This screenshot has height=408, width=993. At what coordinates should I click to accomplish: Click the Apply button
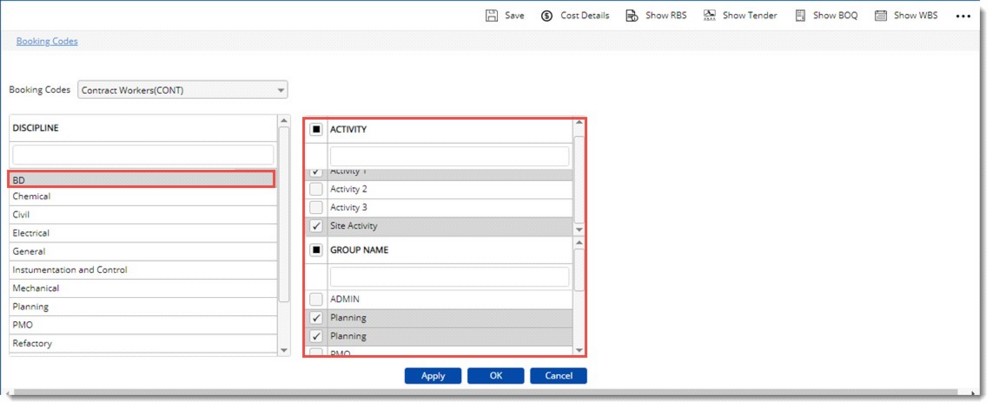tap(432, 376)
